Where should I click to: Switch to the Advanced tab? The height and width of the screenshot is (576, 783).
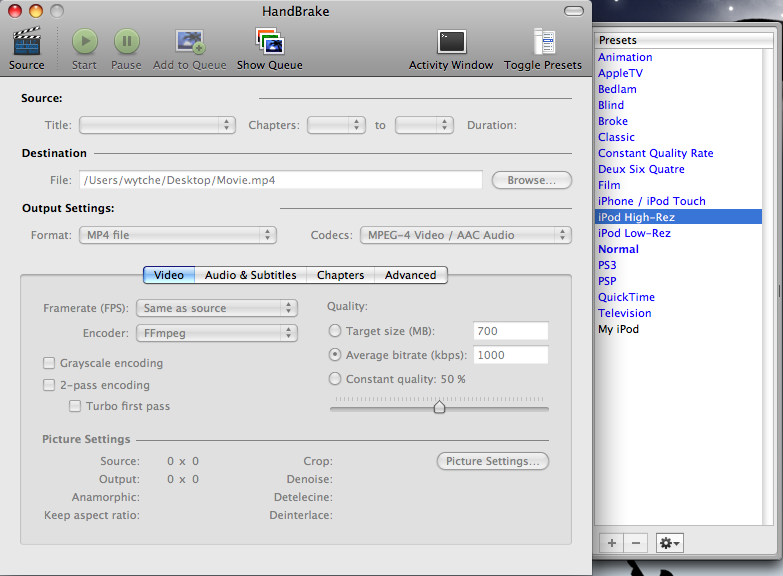coord(410,275)
